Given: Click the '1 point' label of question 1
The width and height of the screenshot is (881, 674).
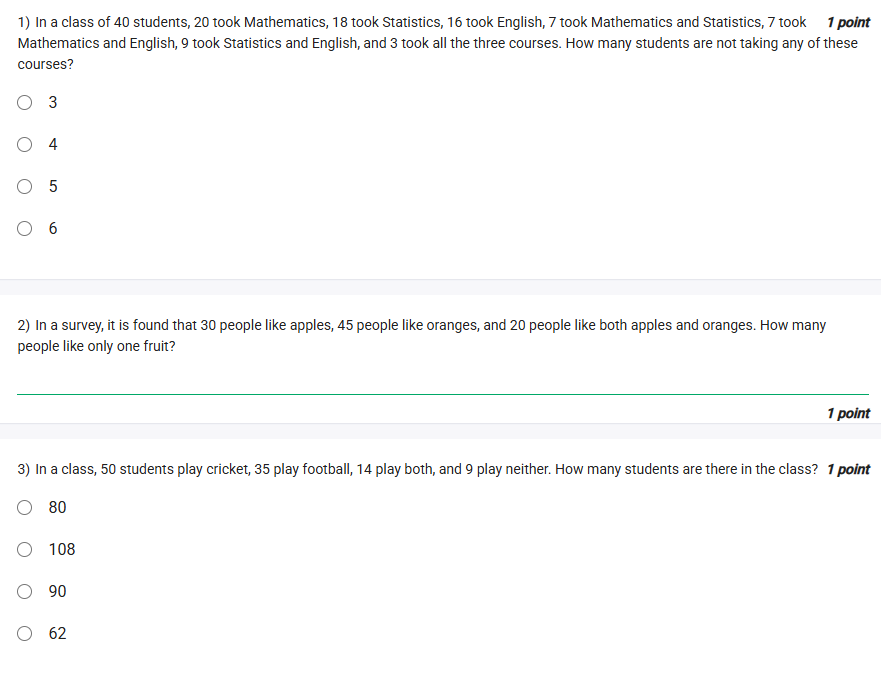Looking at the screenshot, I should 848,22.
